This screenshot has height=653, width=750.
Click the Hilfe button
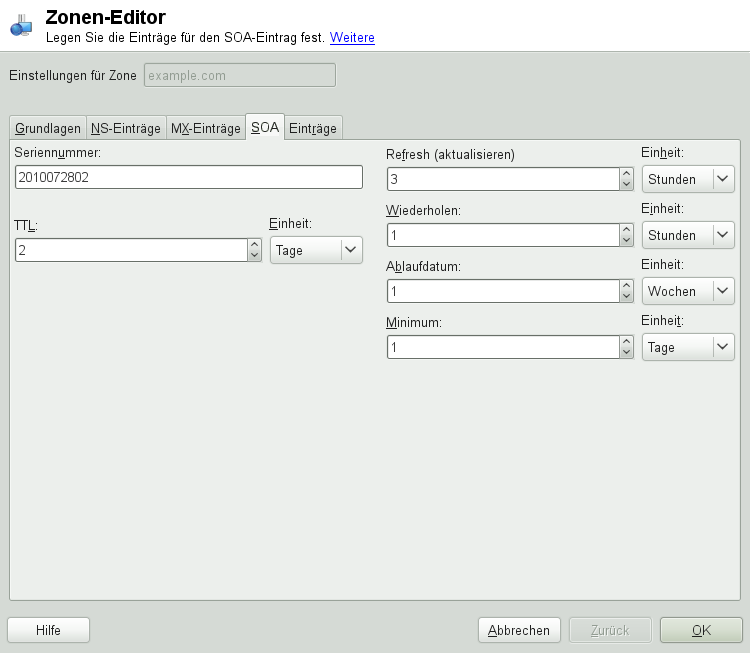point(48,630)
